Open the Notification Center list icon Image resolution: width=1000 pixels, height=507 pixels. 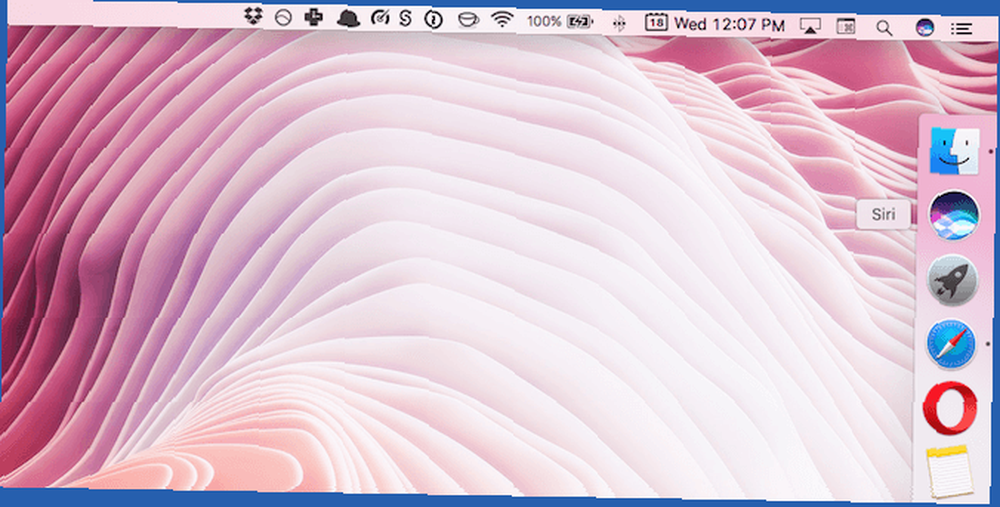[x=961, y=29]
